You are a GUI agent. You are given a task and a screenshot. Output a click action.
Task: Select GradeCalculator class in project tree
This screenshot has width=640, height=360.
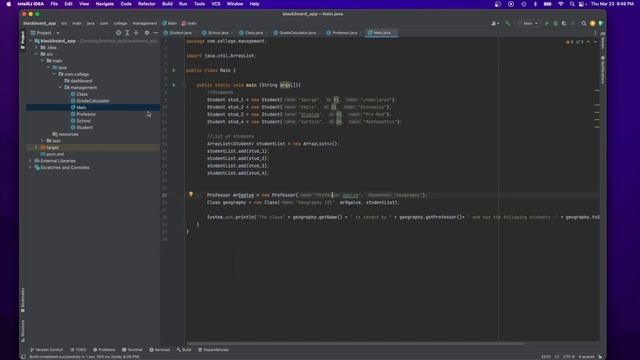pos(93,101)
